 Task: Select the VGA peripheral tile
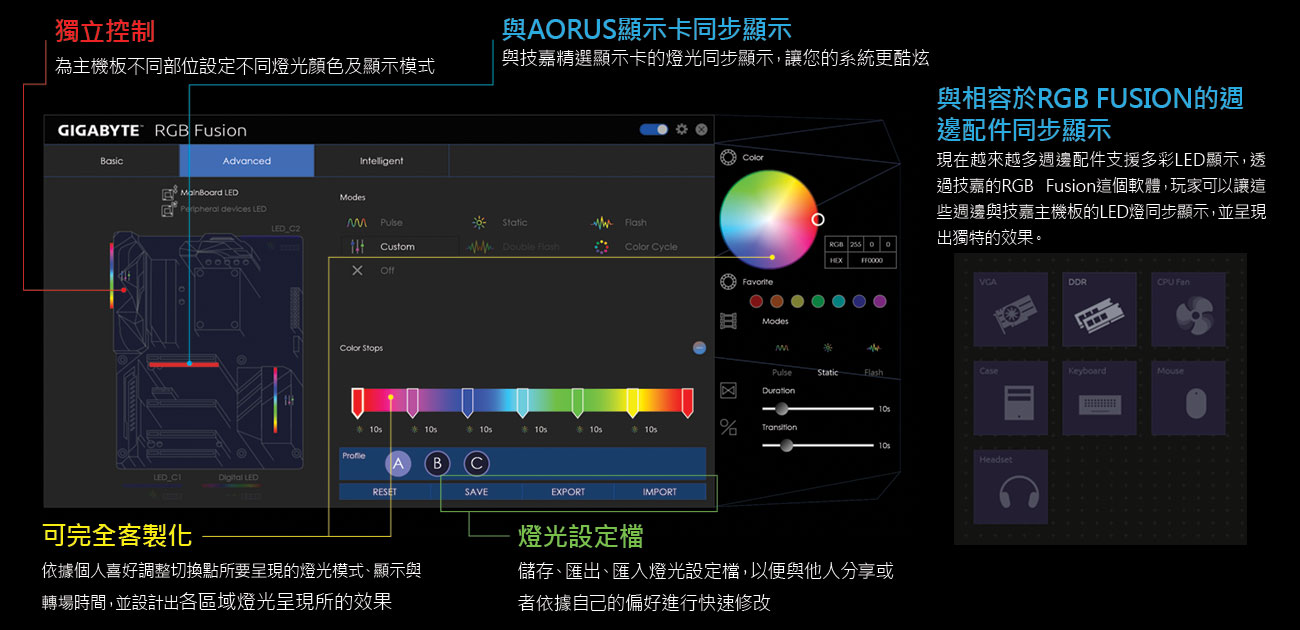[1011, 309]
